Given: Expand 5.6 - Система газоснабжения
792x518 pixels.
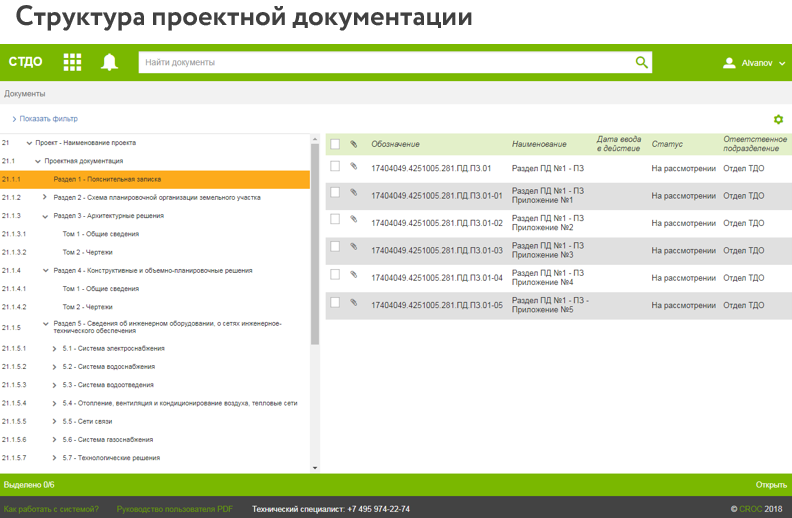Looking at the screenshot, I should pyautogui.click(x=54, y=440).
